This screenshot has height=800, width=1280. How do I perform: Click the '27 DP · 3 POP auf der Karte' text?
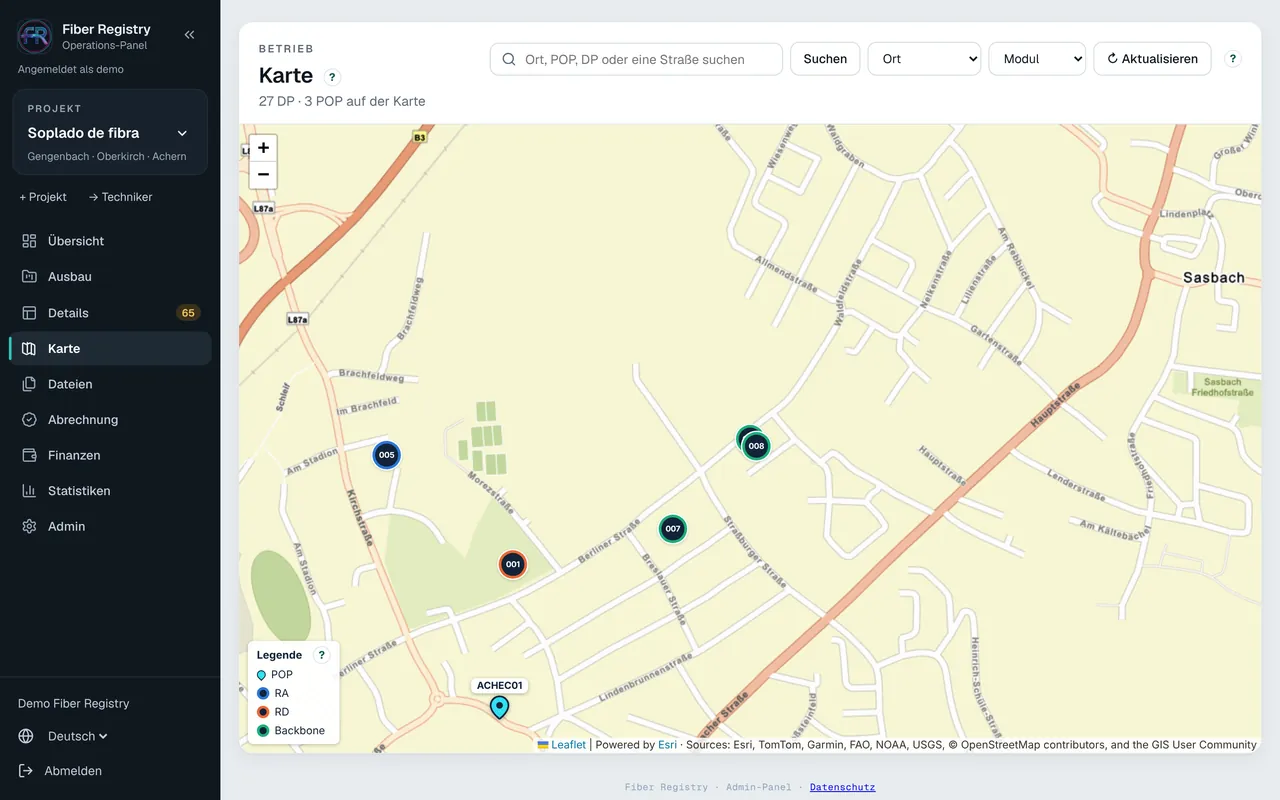(x=342, y=101)
